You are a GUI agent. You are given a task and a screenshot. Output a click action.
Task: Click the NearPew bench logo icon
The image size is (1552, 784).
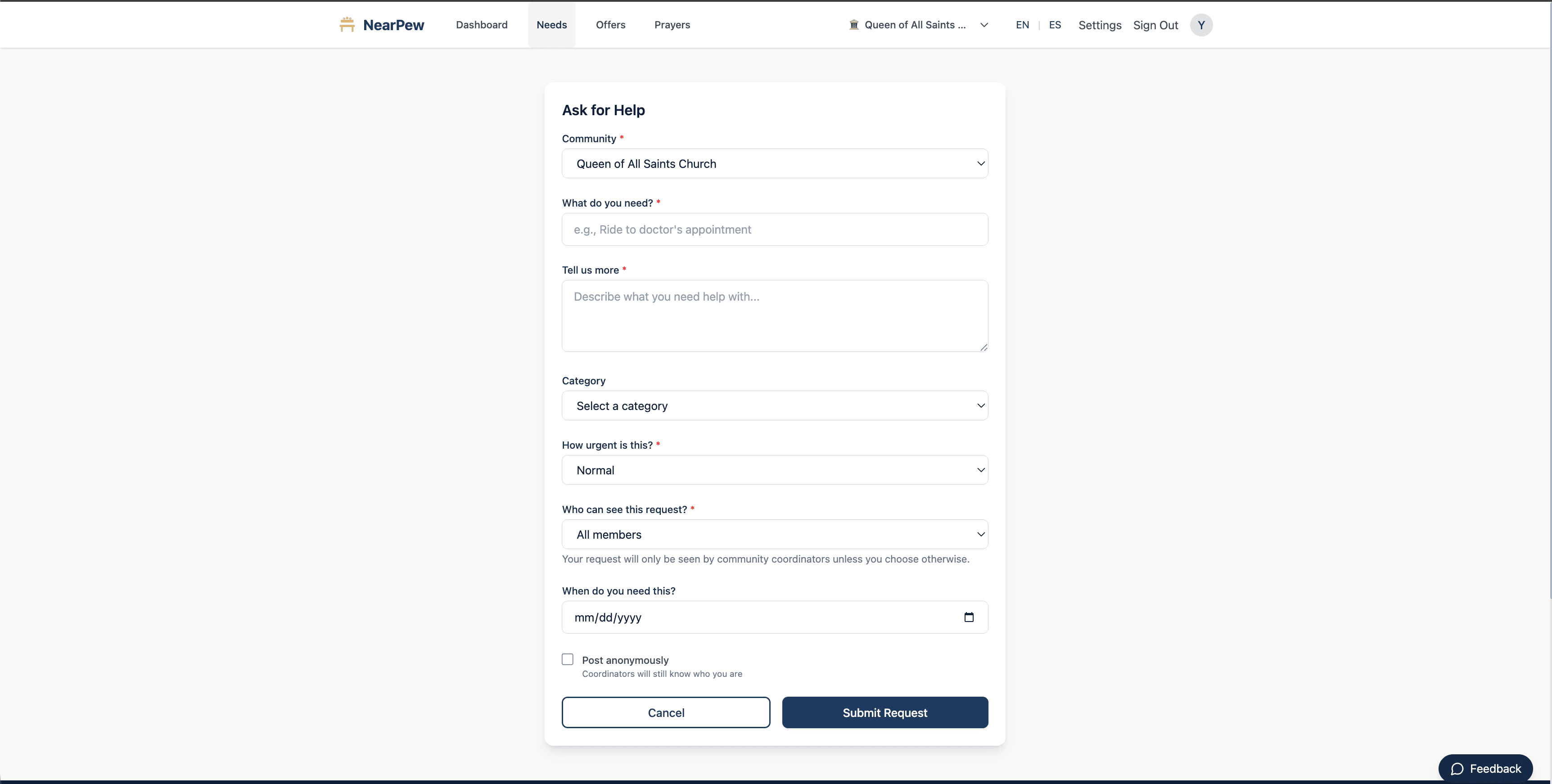(x=347, y=25)
